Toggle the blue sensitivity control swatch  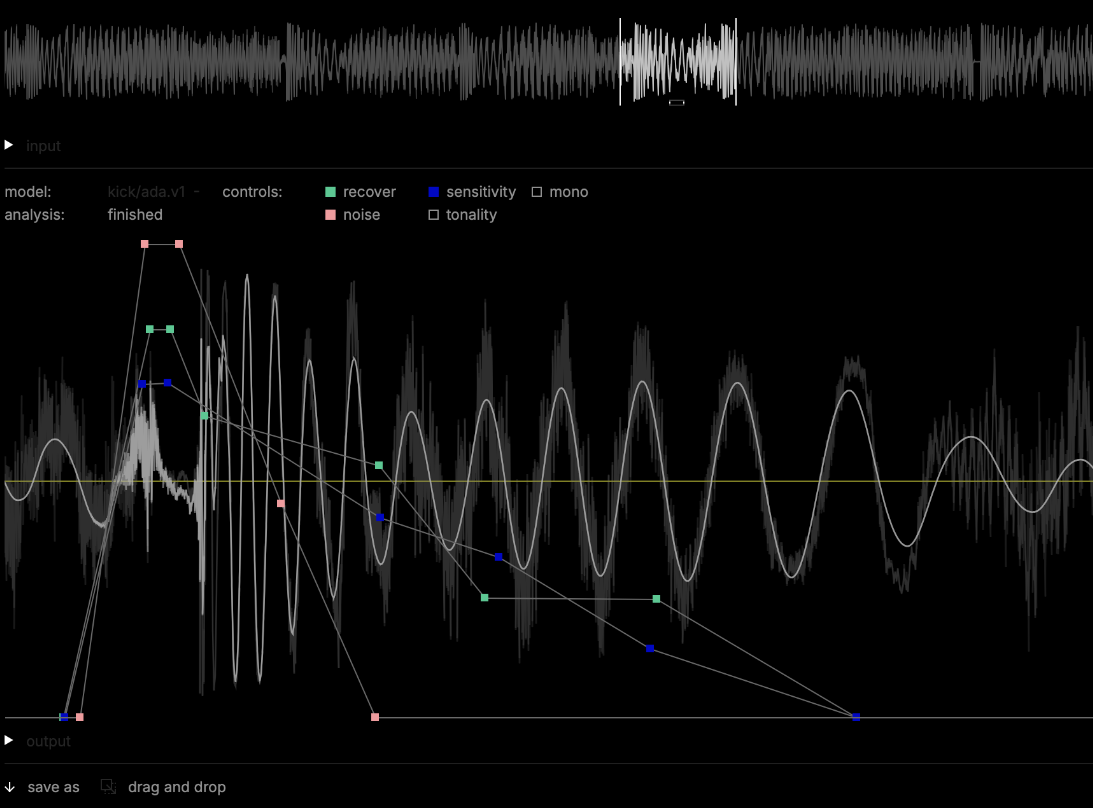pyautogui.click(x=434, y=192)
